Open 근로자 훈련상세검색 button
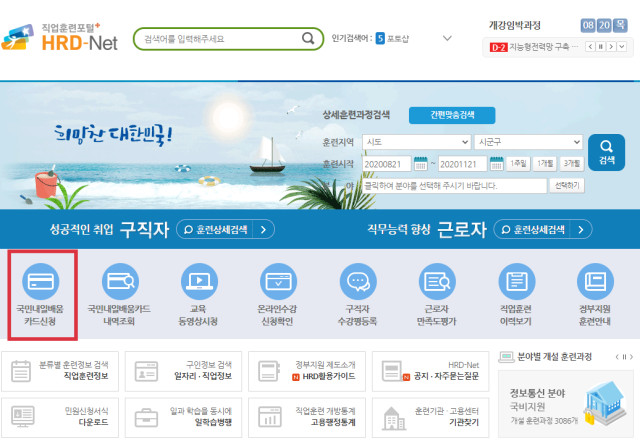Viewport: 640px width, 444px height. (x=543, y=229)
